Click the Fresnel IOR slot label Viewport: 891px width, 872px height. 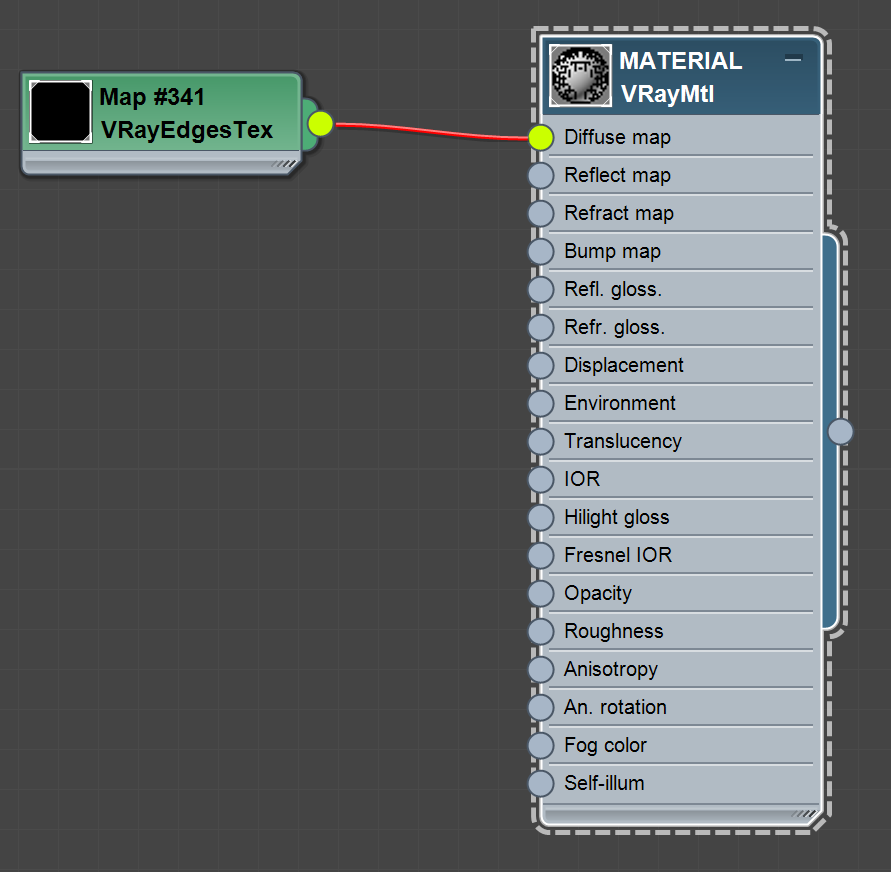coord(618,556)
